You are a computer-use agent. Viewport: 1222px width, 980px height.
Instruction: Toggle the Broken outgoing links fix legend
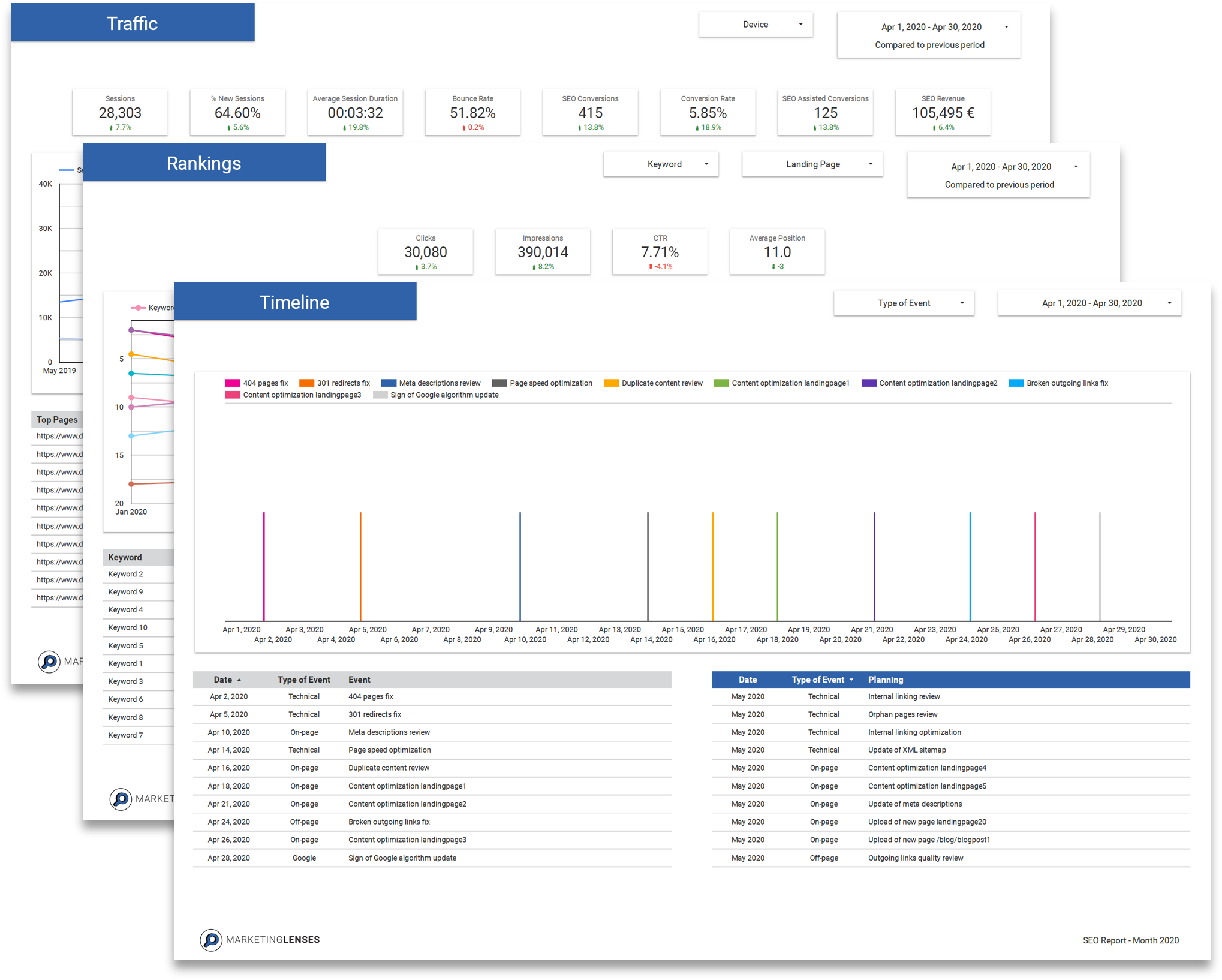tap(1058, 383)
